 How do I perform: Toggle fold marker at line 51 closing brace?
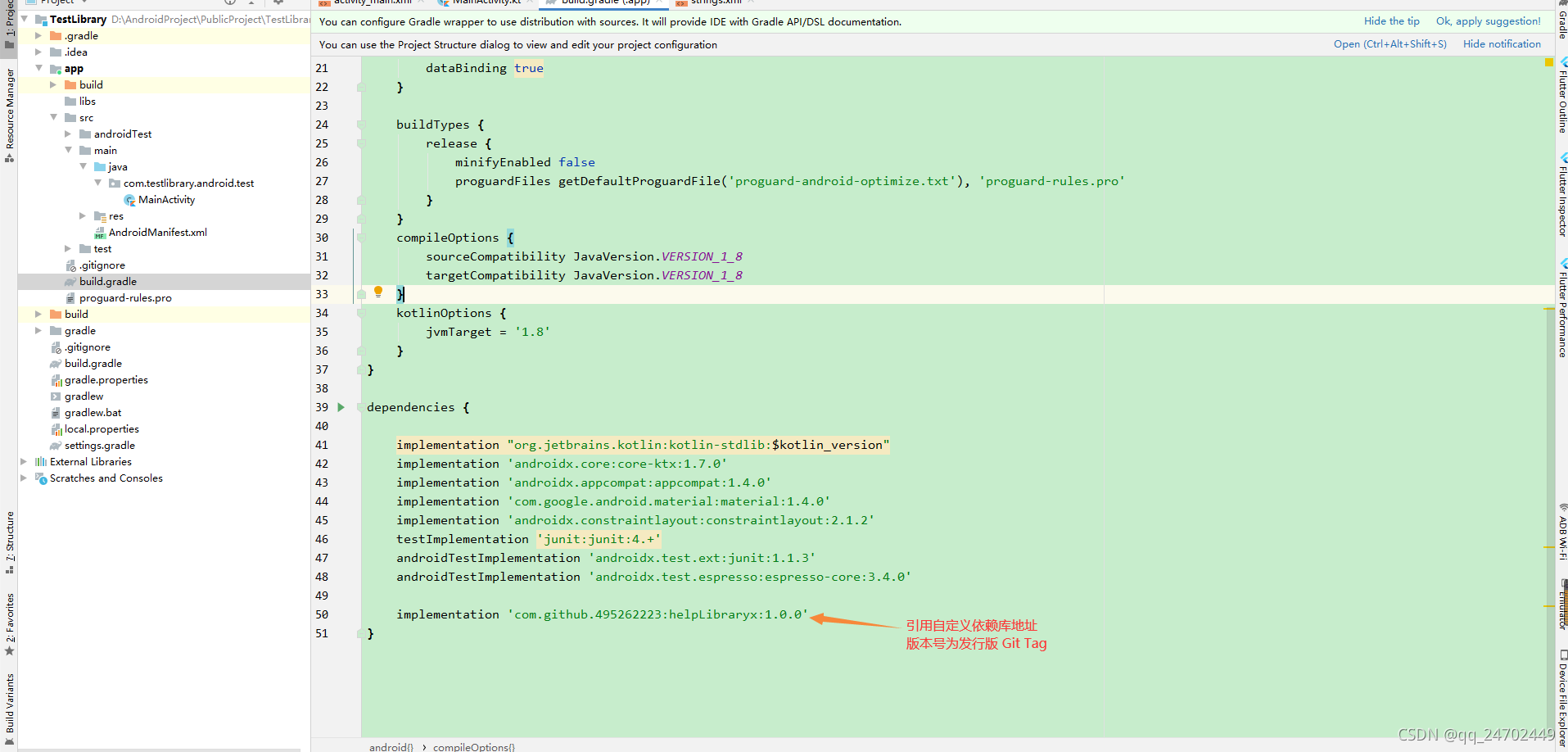coord(360,633)
